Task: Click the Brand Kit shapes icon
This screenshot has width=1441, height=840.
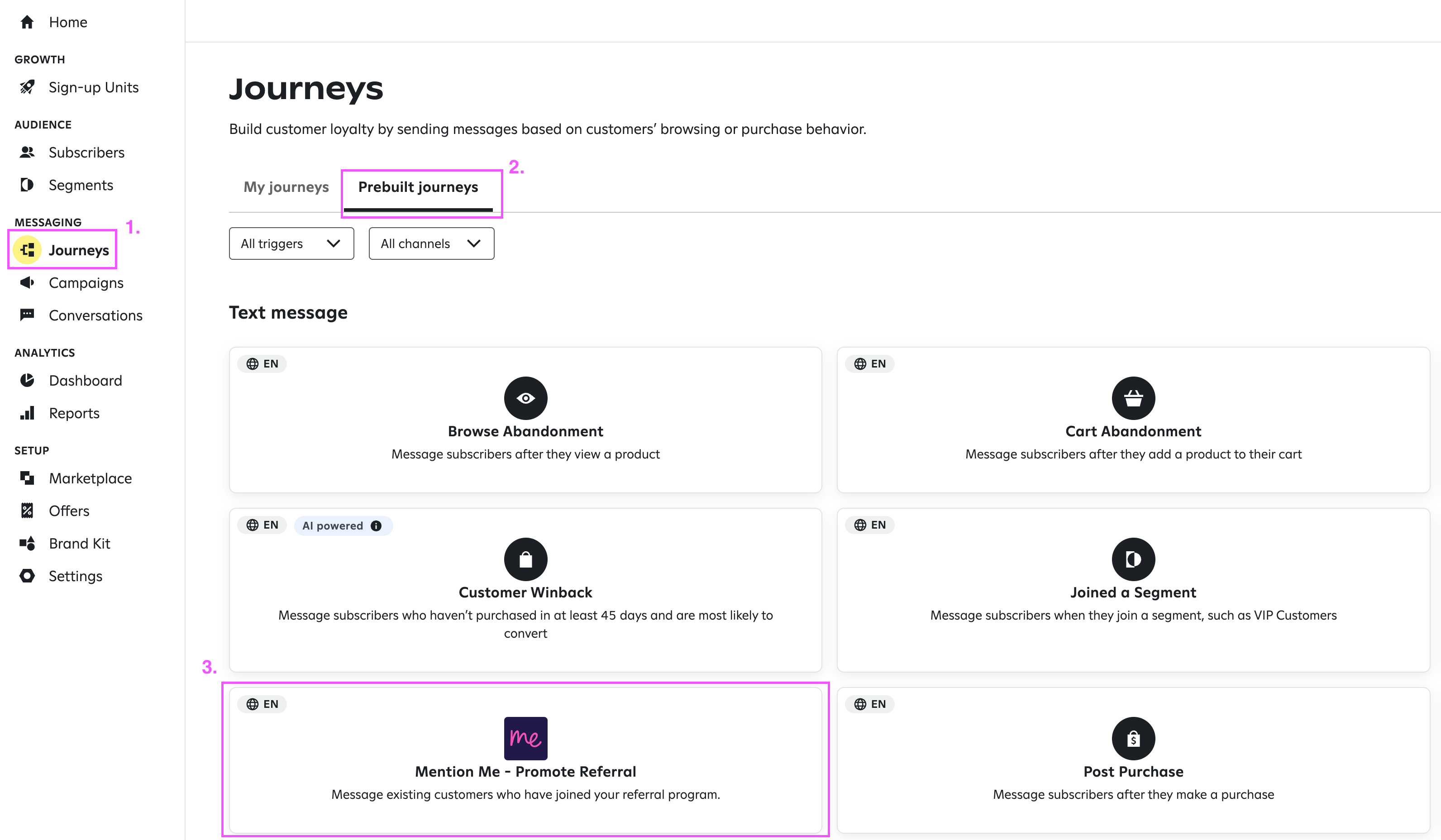Action: (x=27, y=543)
